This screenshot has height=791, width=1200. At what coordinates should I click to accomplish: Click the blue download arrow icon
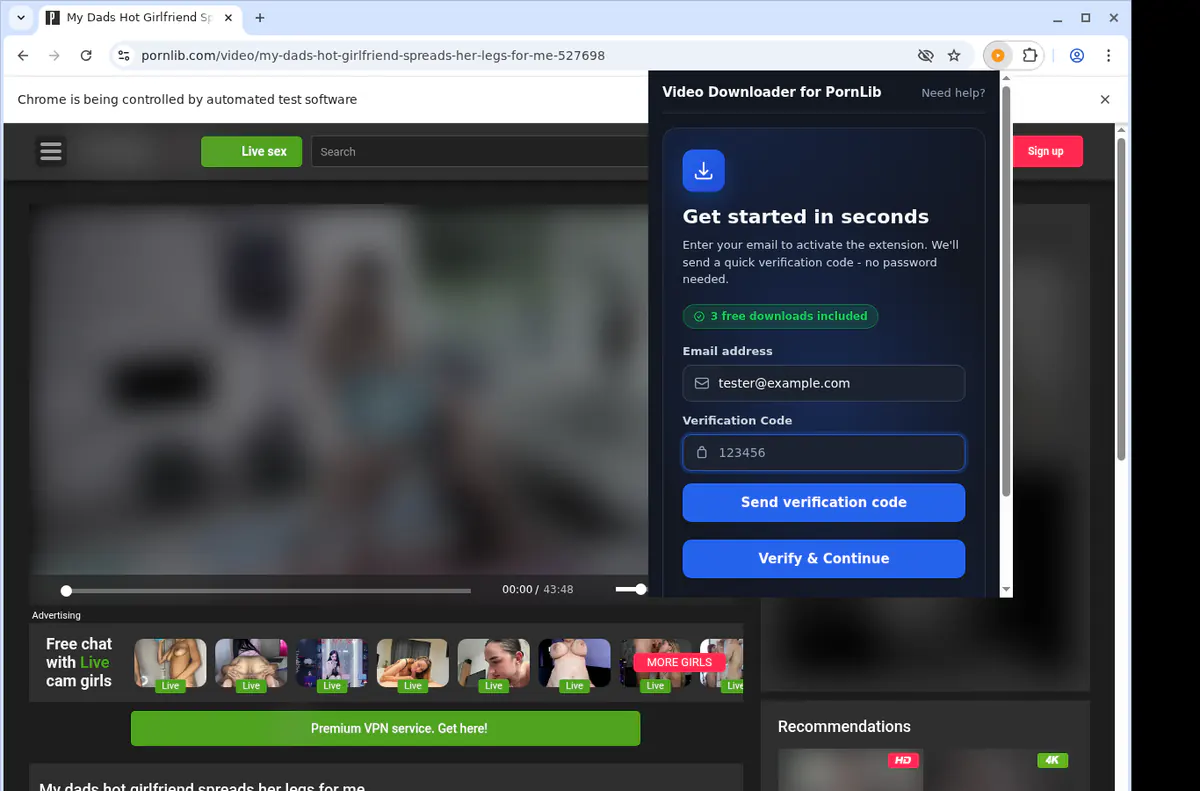pos(704,171)
